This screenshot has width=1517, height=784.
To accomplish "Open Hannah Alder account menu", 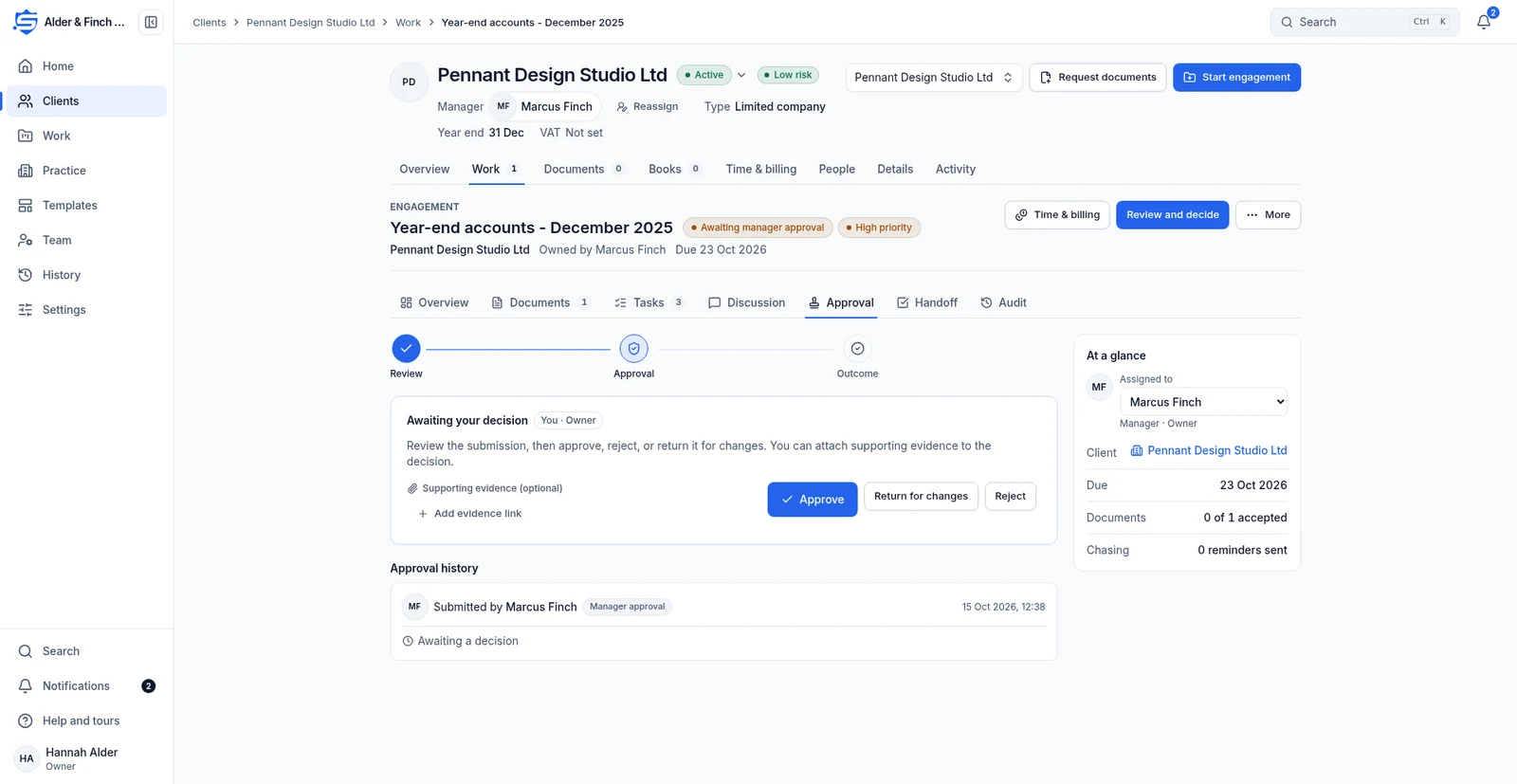I will [x=86, y=758].
